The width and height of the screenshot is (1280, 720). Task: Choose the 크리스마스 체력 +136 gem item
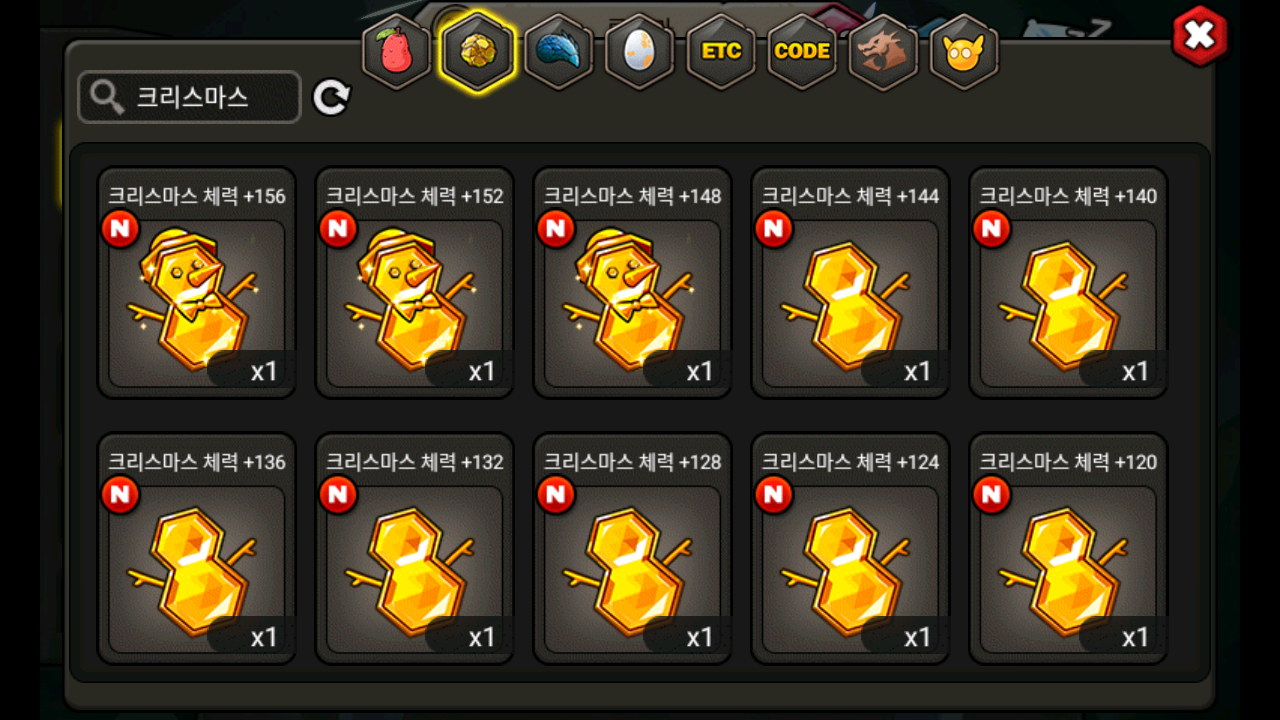(196, 549)
